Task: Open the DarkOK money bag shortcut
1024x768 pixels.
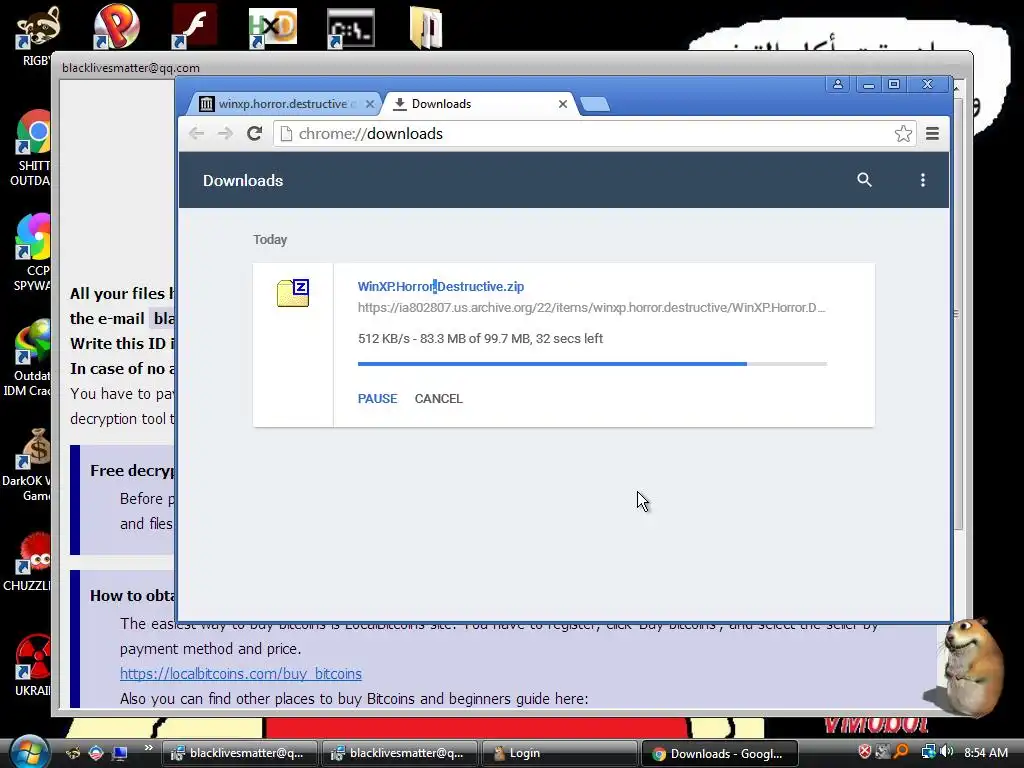Action: coord(34,448)
